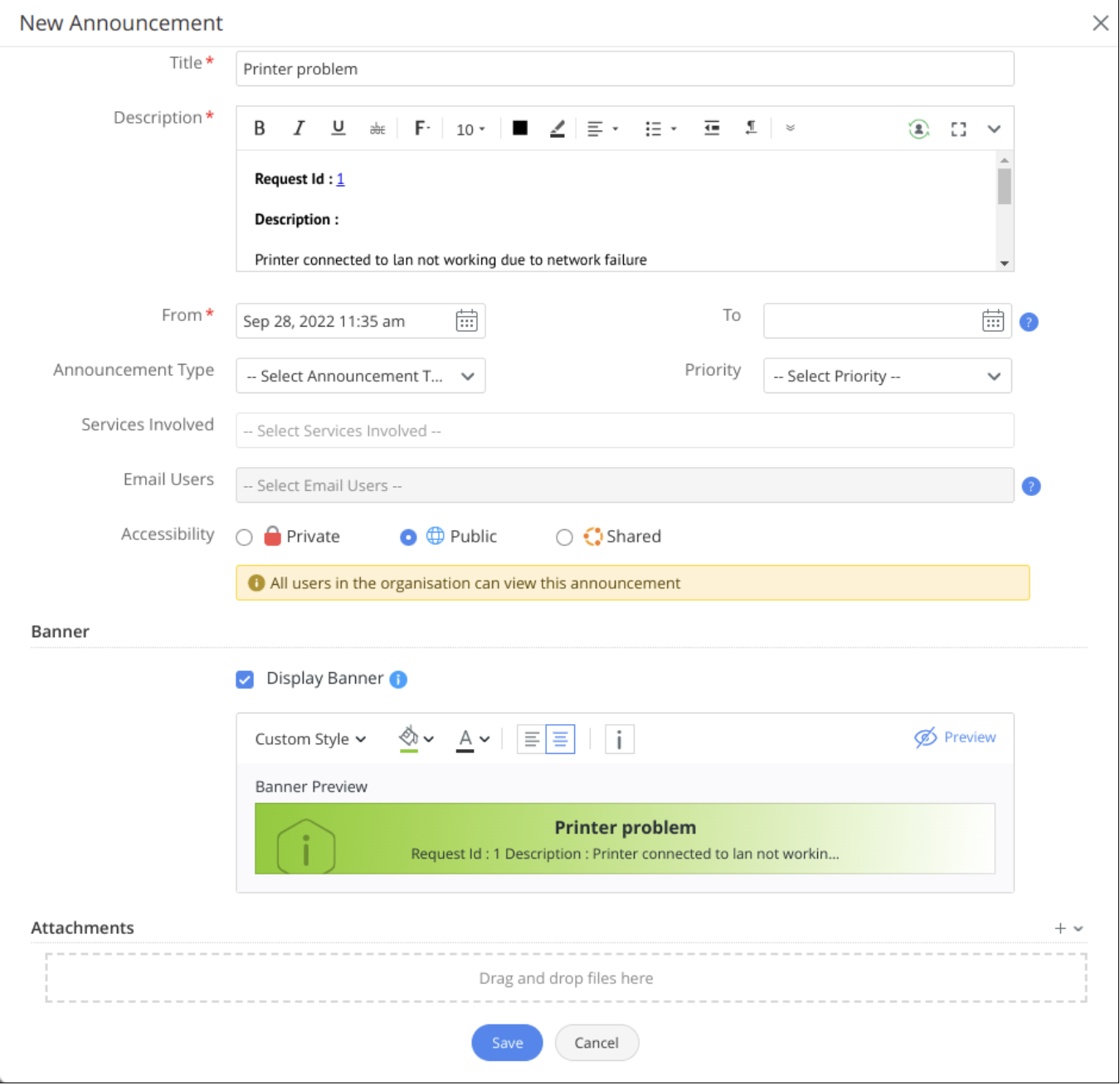Click the Preview banner link
The width and height of the screenshot is (1120, 1085).
(955, 737)
